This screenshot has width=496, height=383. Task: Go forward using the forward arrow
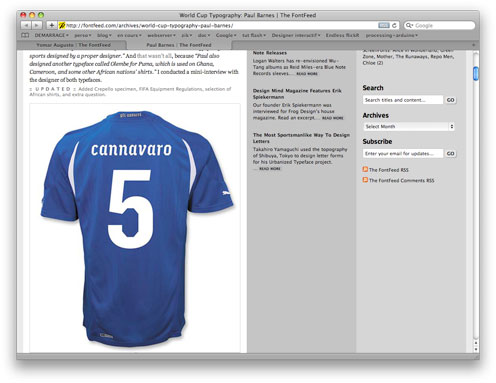coord(37,25)
